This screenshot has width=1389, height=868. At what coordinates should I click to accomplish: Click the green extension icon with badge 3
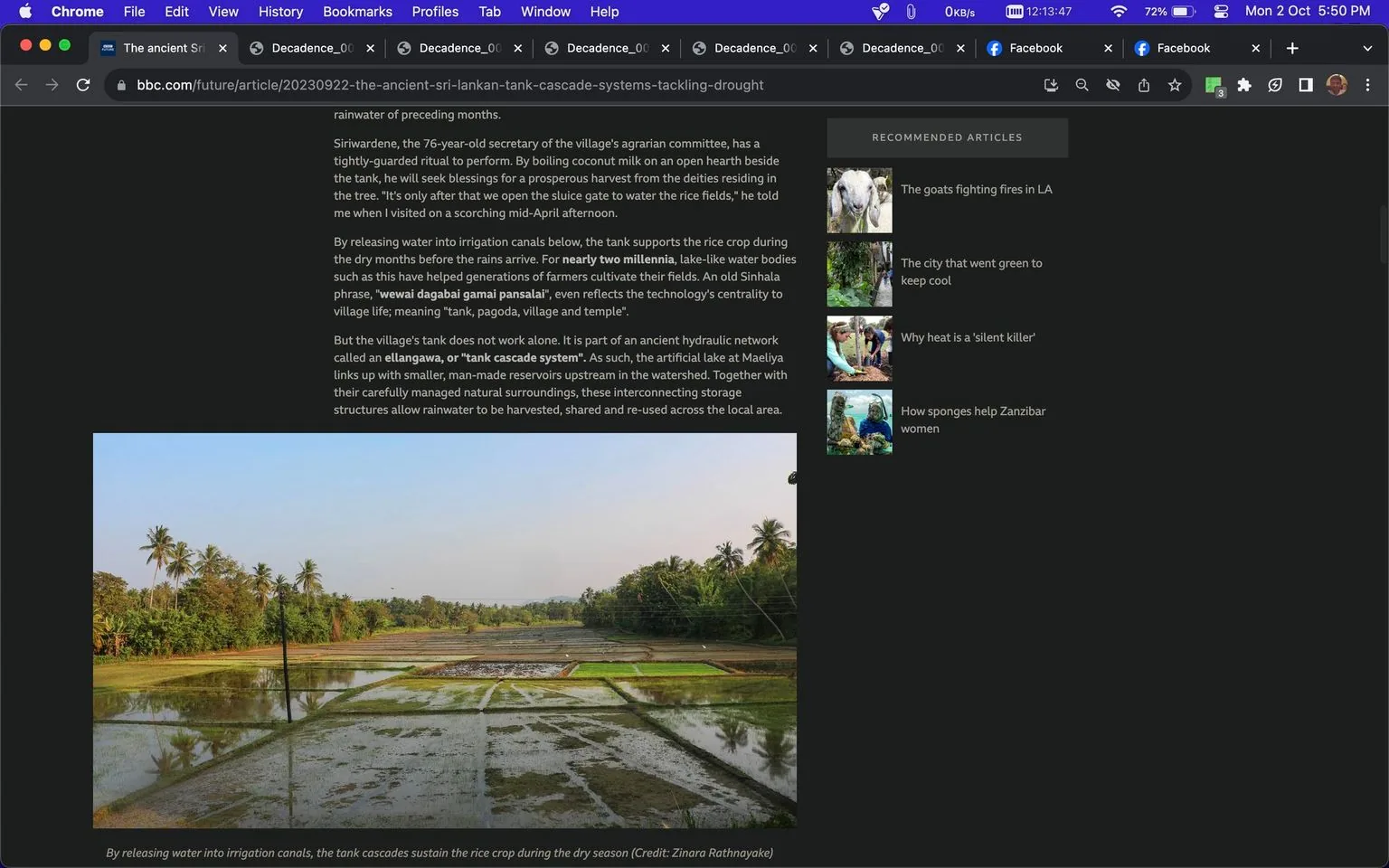1213,84
